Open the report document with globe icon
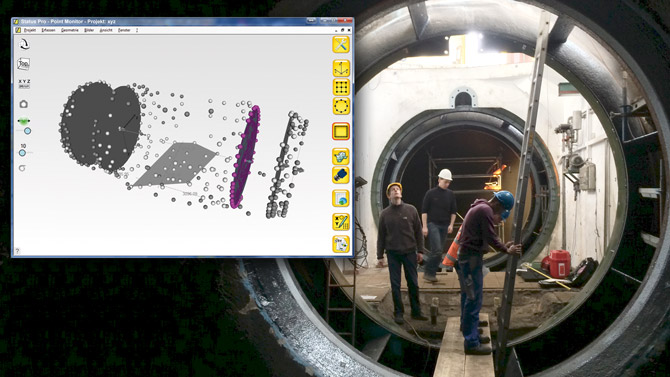Screen dimensions: 670x377 (x=341, y=199)
